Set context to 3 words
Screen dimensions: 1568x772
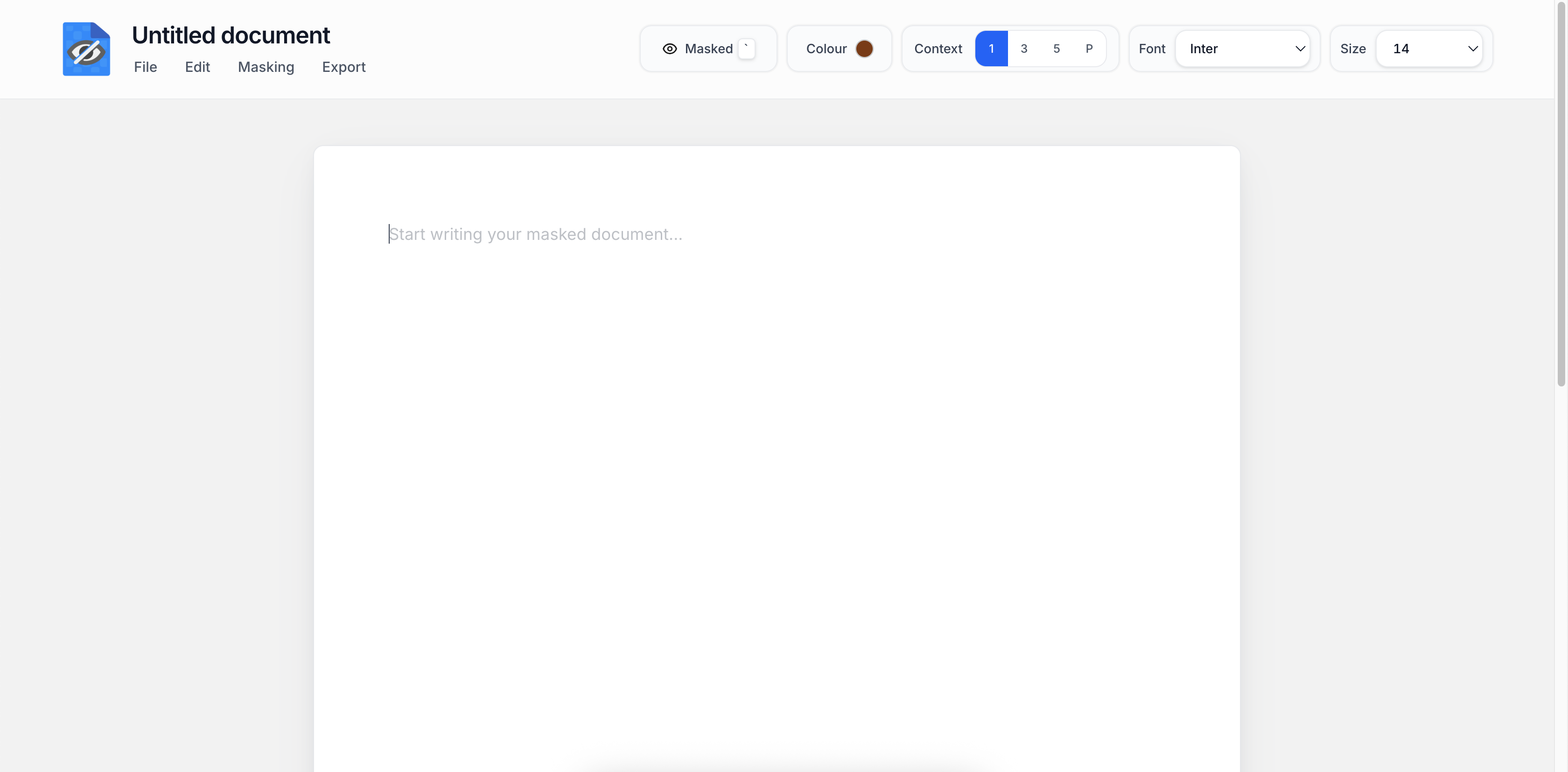[x=1024, y=49]
